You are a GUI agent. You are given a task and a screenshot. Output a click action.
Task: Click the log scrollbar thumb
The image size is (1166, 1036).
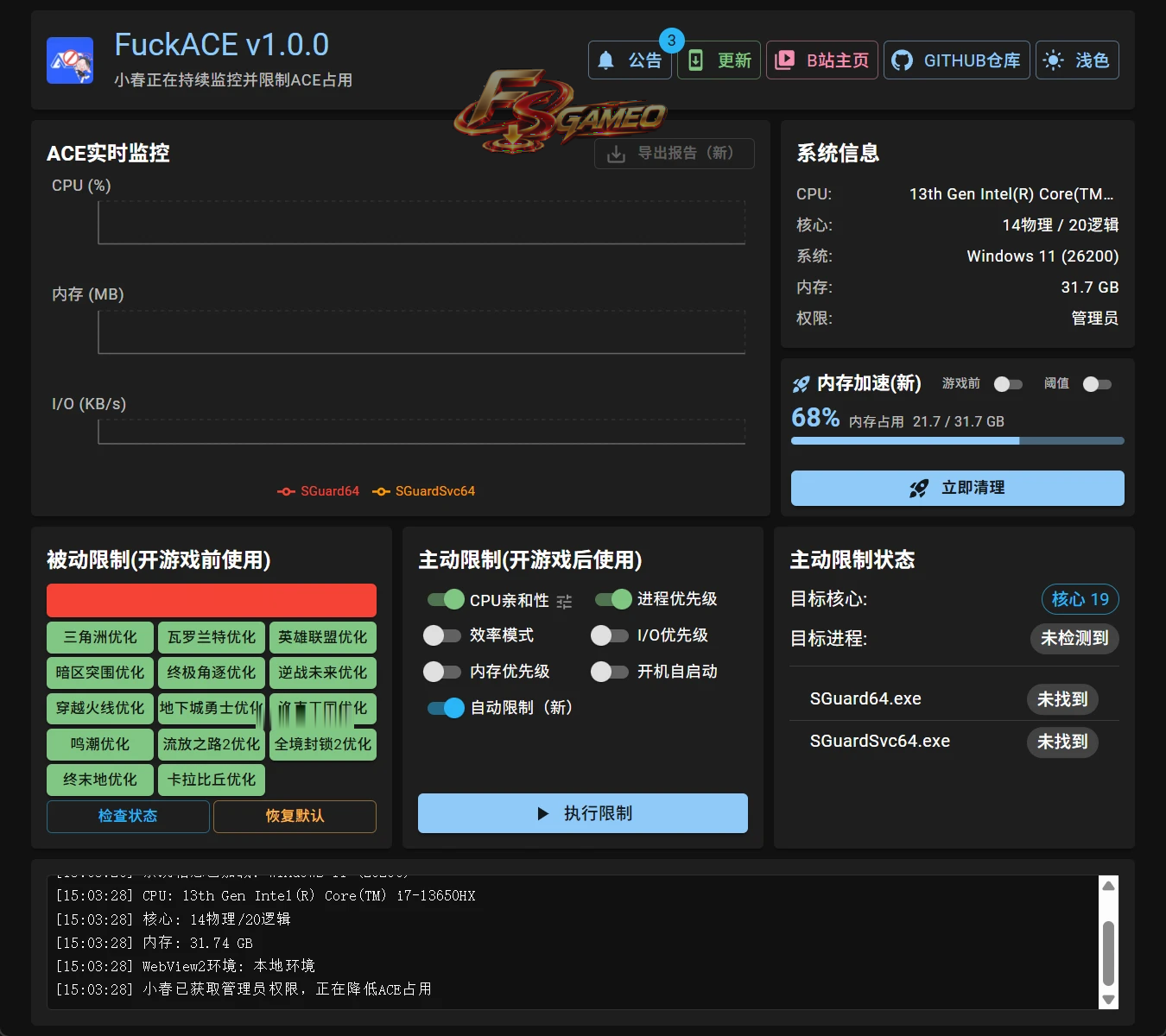[x=1109, y=953]
